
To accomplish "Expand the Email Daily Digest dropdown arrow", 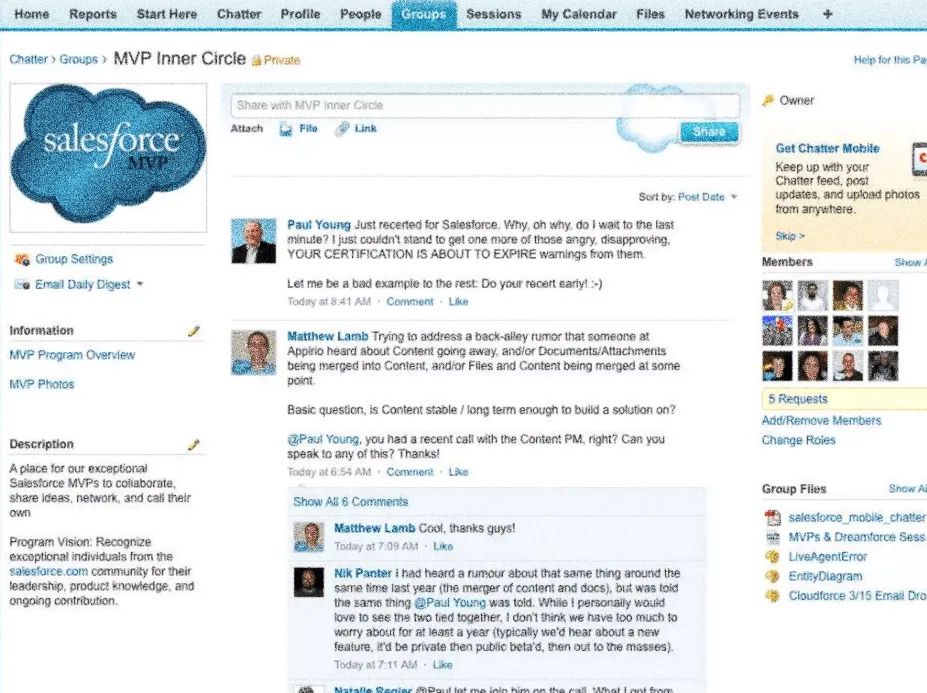I will [140, 284].
